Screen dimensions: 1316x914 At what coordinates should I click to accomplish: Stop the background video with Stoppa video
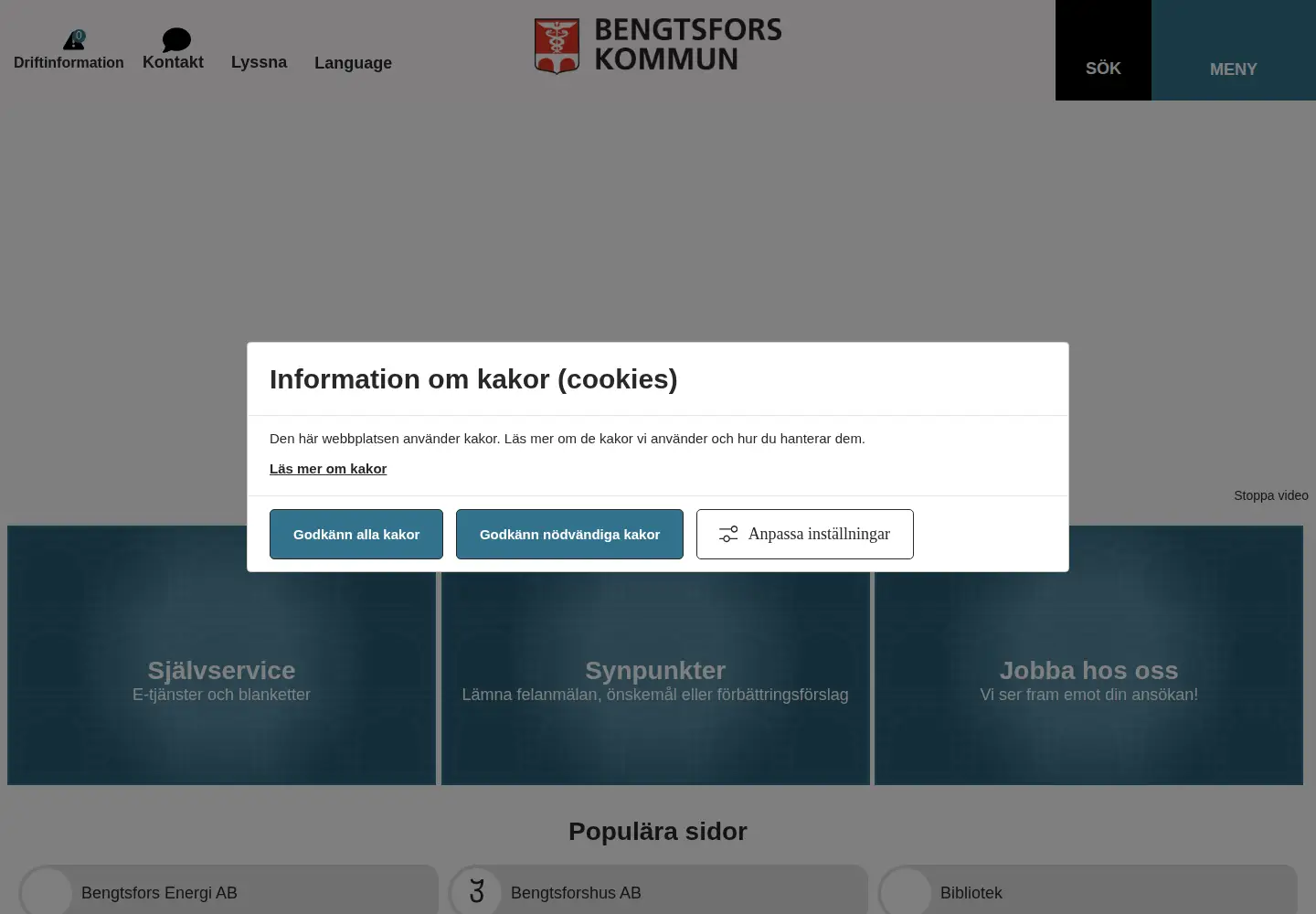(x=1271, y=495)
